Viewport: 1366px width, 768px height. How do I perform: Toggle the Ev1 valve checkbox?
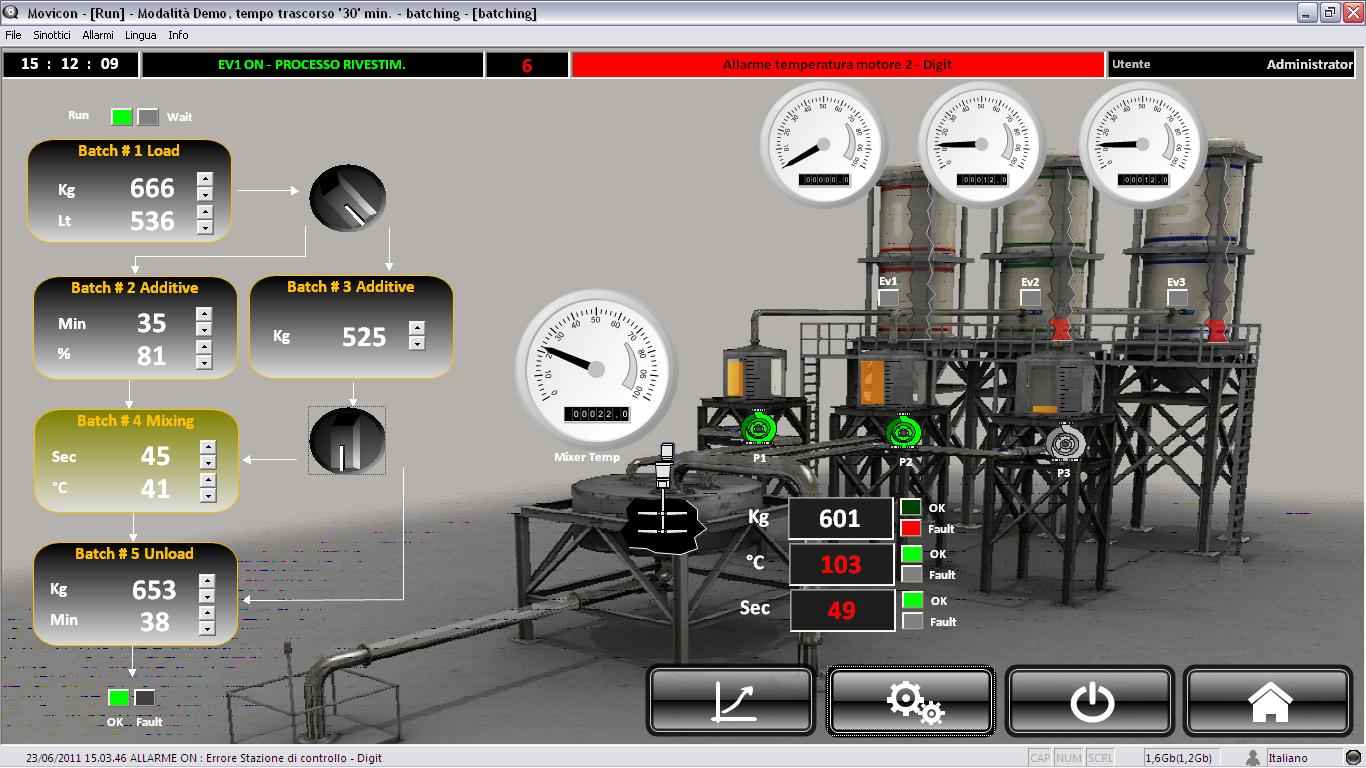click(x=888, y=297)
